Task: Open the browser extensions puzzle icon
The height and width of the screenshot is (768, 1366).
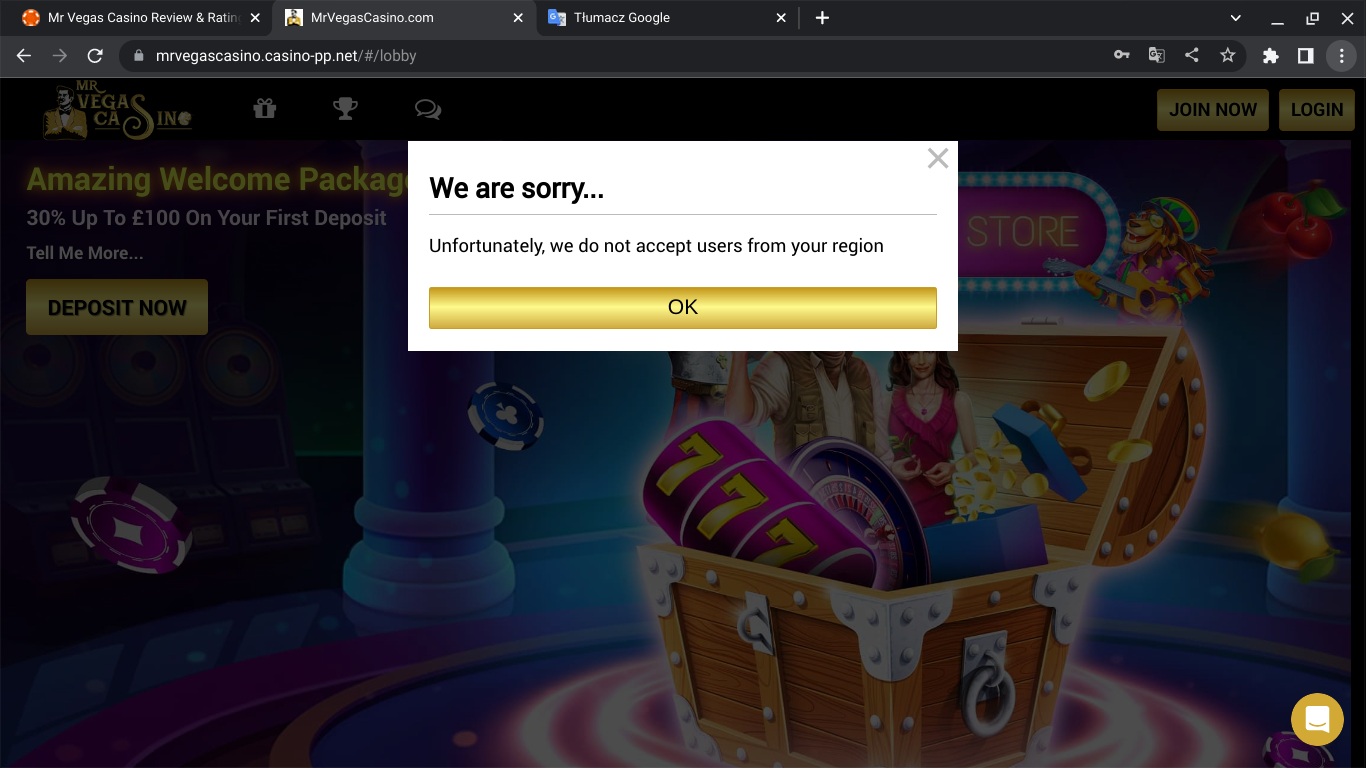Action: [x=1270, y=56]
